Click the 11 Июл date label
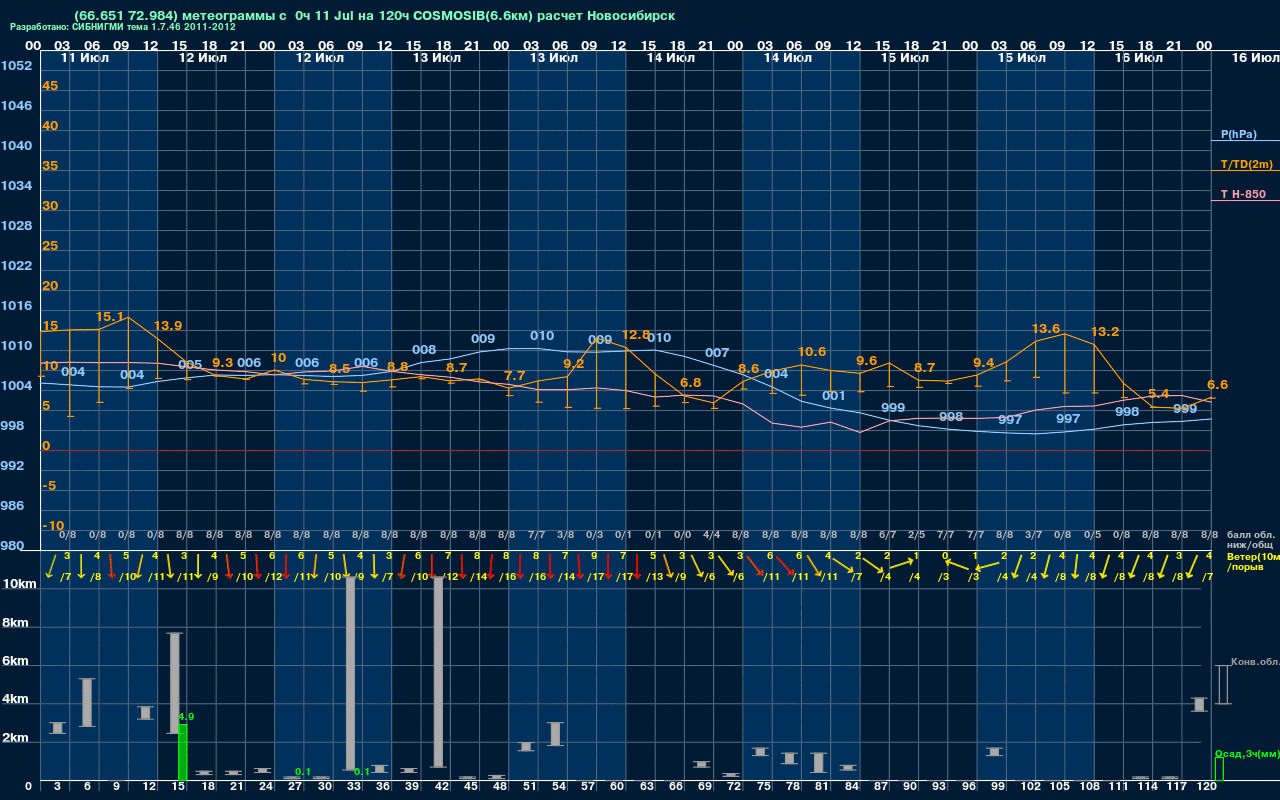The image size is (1280, 800). [x=86, y=58]
